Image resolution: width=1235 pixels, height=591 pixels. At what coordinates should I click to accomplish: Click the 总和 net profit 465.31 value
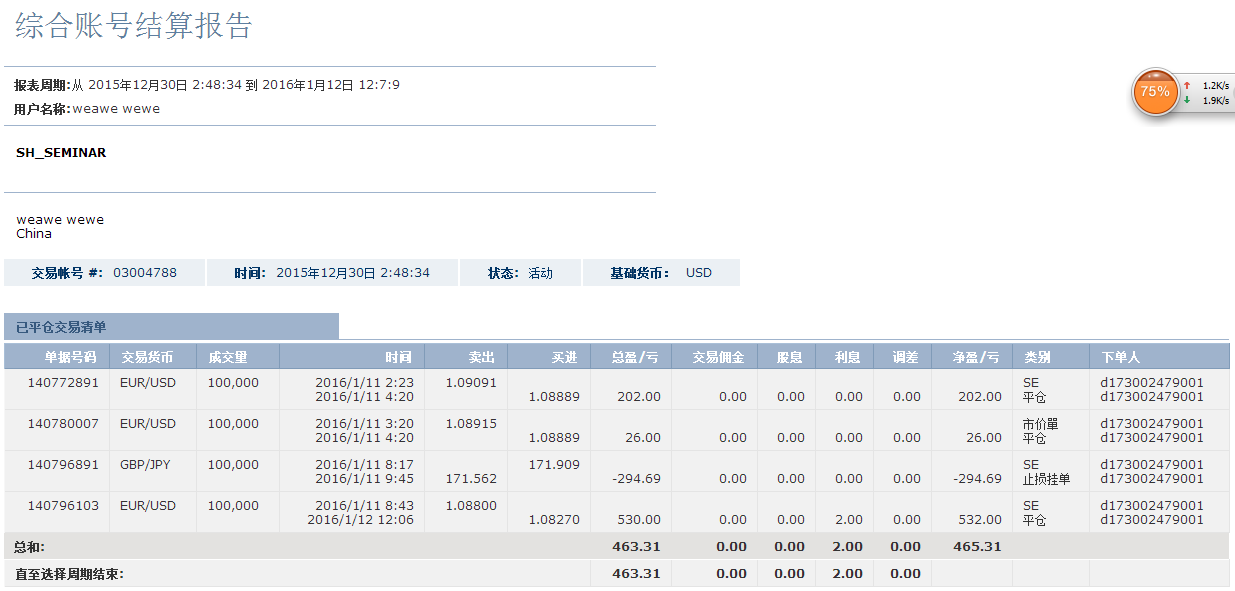(x=977, y=547)
